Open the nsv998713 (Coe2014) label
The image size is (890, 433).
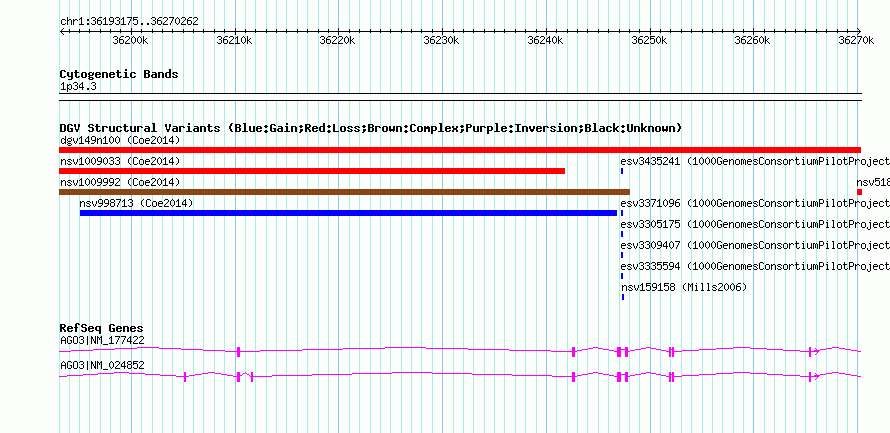136,203
